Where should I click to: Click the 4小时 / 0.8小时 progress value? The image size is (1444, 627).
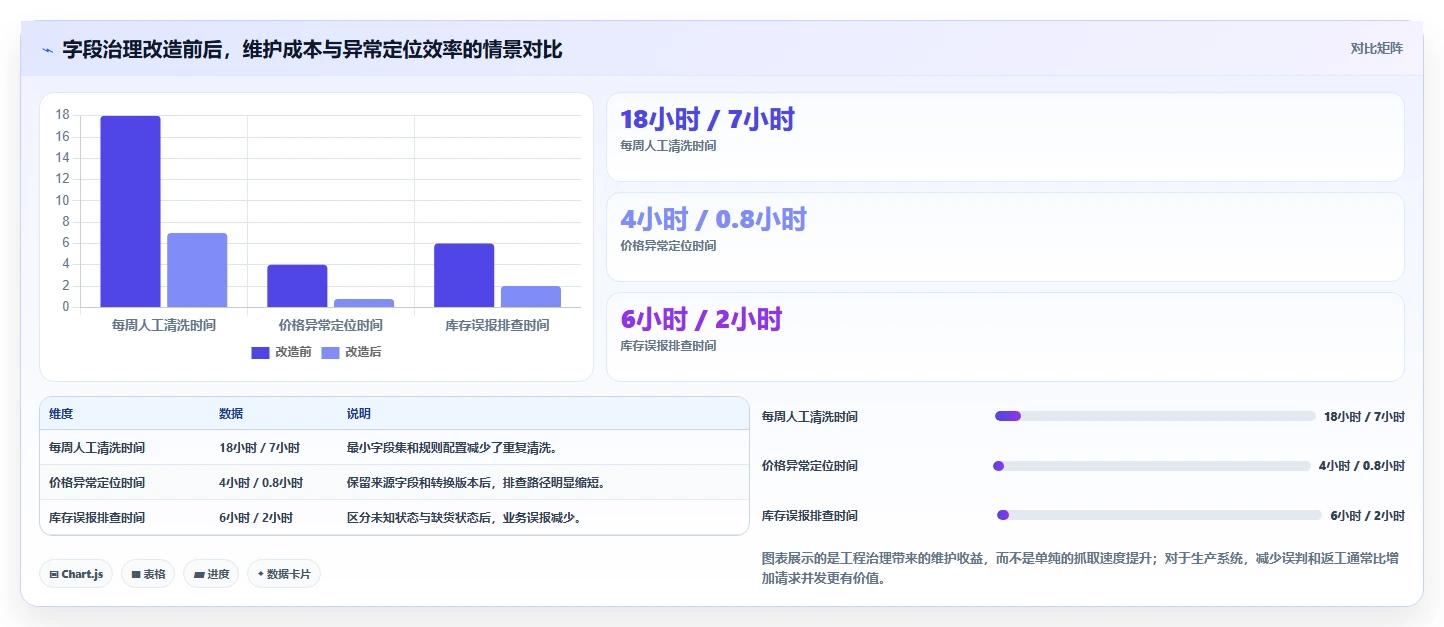click(x=1362, y=466)
